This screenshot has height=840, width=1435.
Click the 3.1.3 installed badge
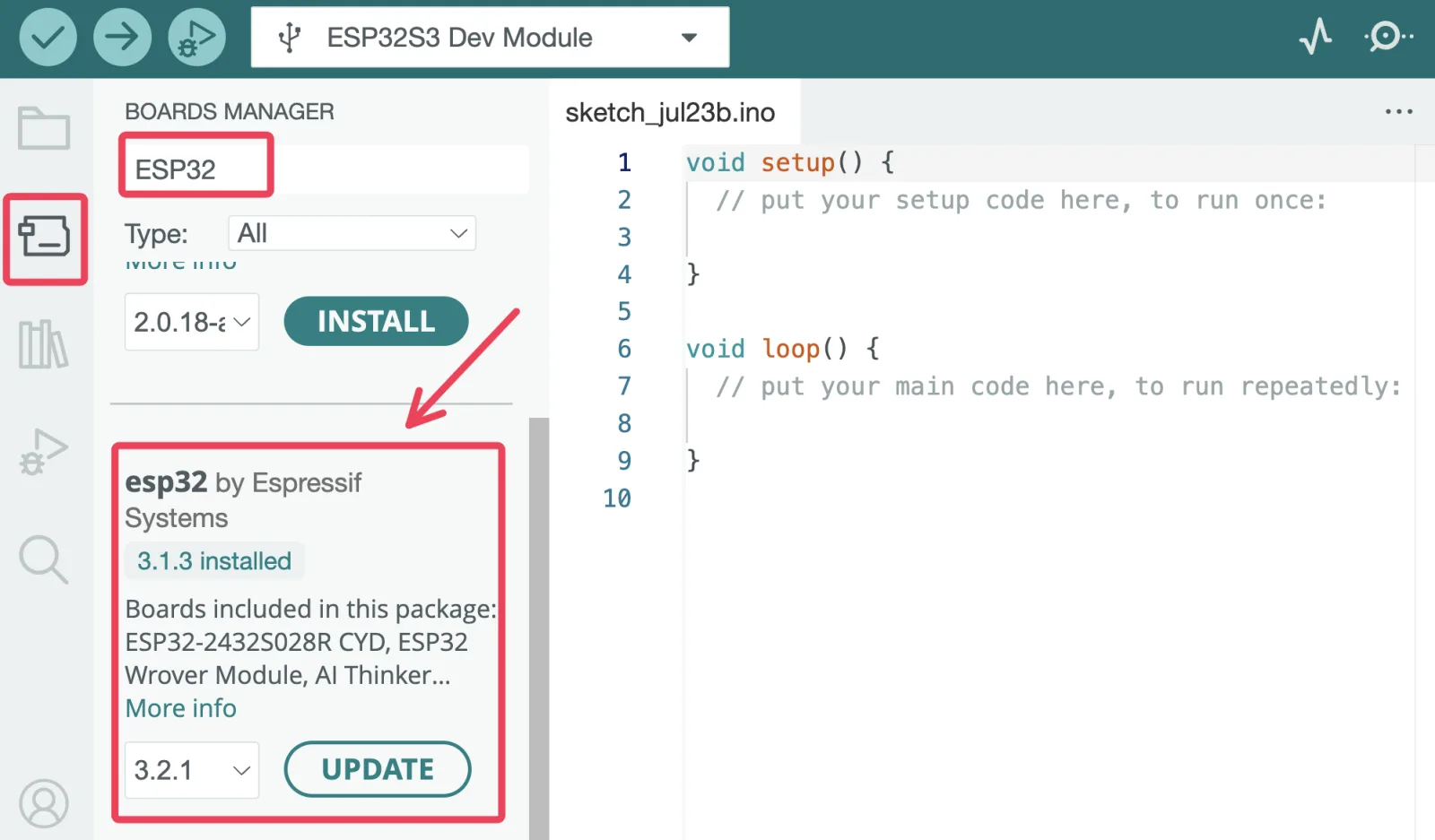[x=214, y=560]
